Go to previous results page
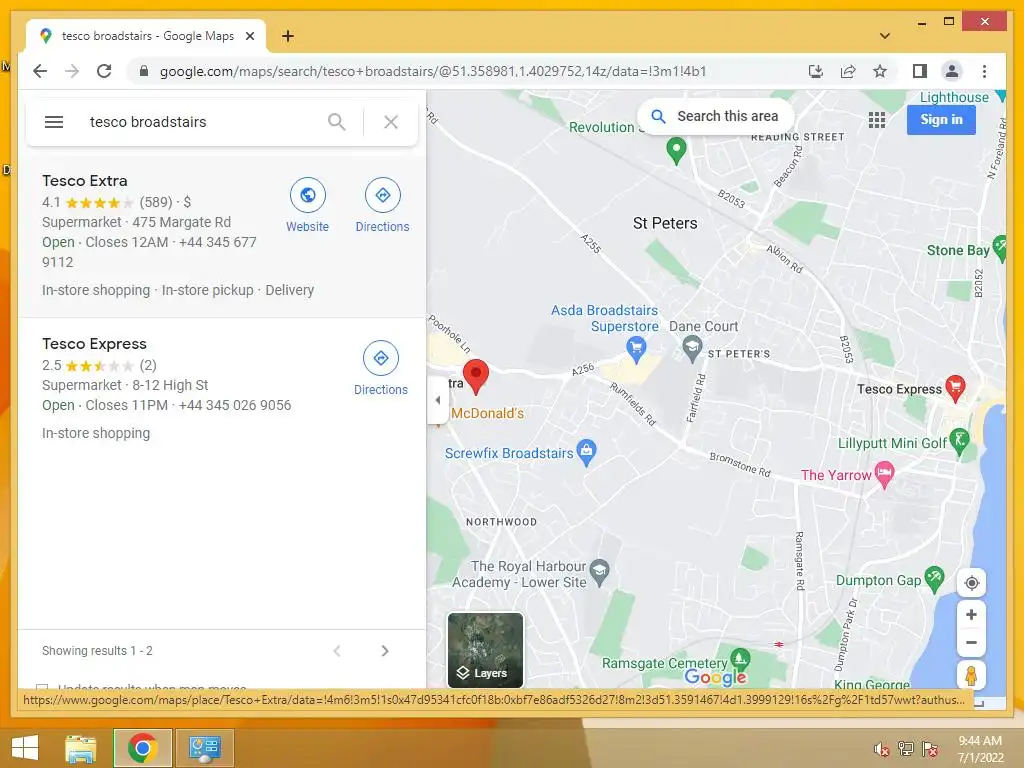Screen dimensions: 1024x768 337,651
